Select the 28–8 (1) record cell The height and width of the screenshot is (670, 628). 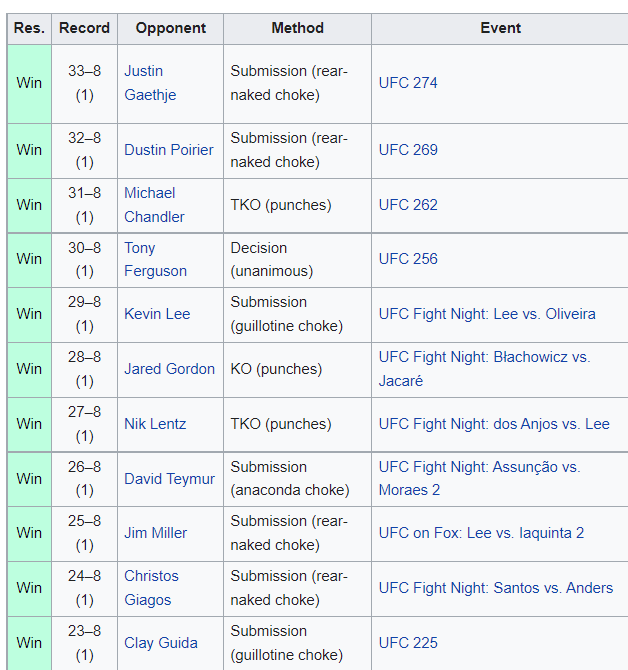pyautogui.click(x=84, y=369)
